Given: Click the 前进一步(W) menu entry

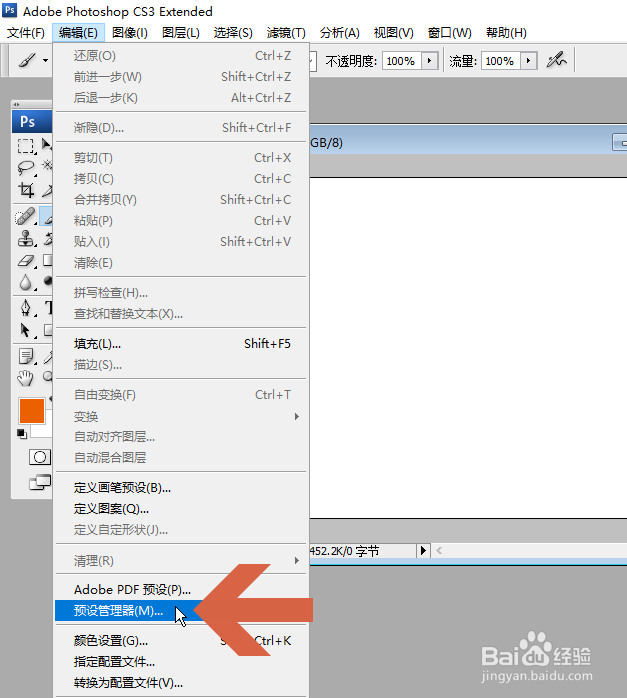Looking at the screenshot, I should click(x=182, y=77).
